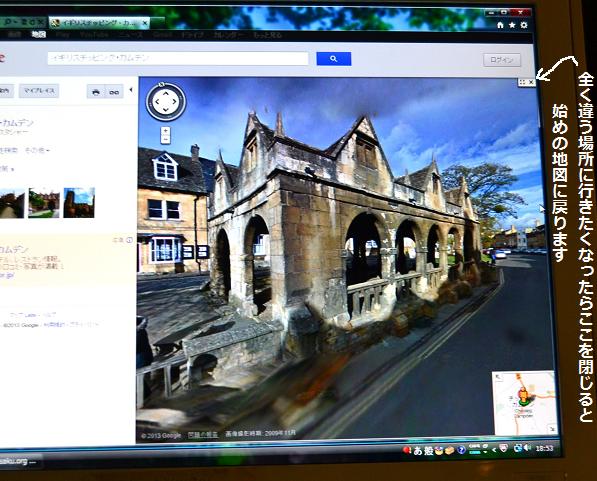Toggle Street View fullscreen expand icon
This screenshot has height=481, width=597.
tap(522, 82)
